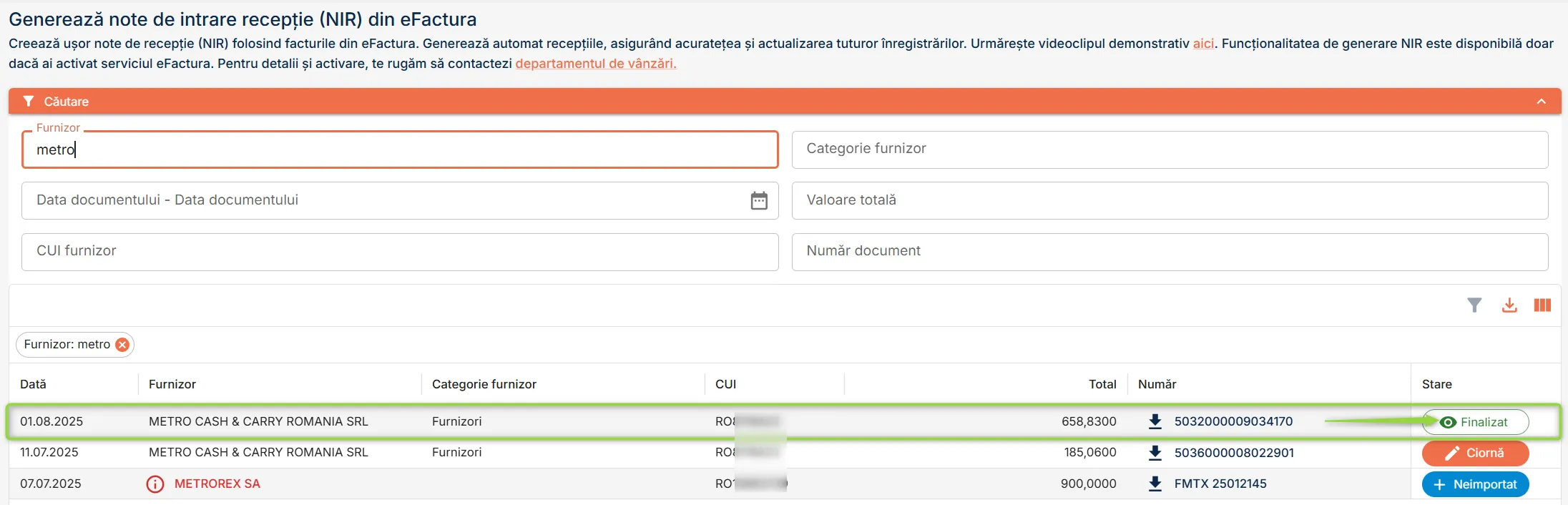View the Finalizat receipt entry
Image resolution: width=1568 pixels, height=505 pixels.
1475,422
